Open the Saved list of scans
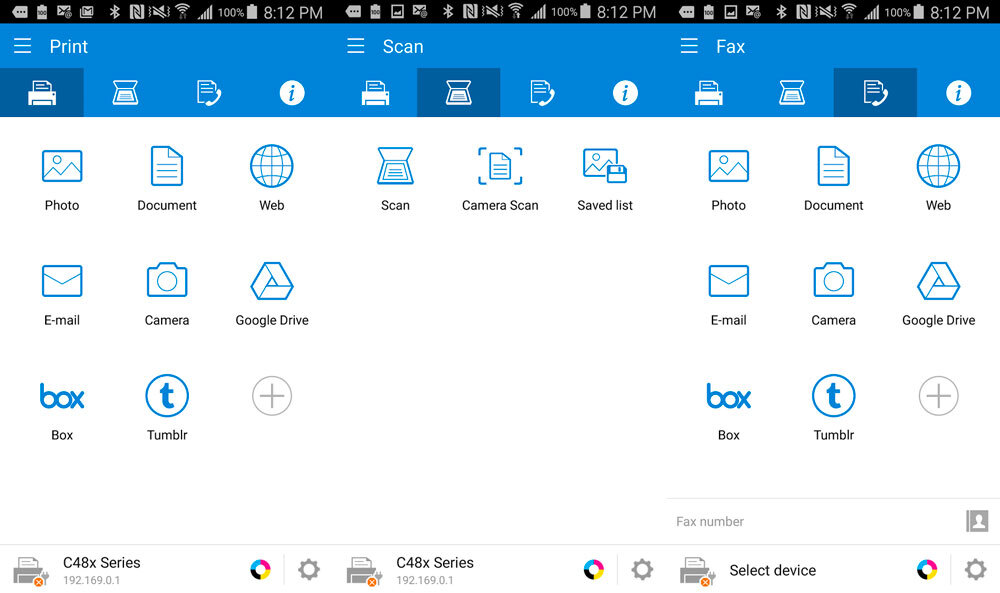The width and height of the screenshot is (1000, 593). click(x=605, y=178)
